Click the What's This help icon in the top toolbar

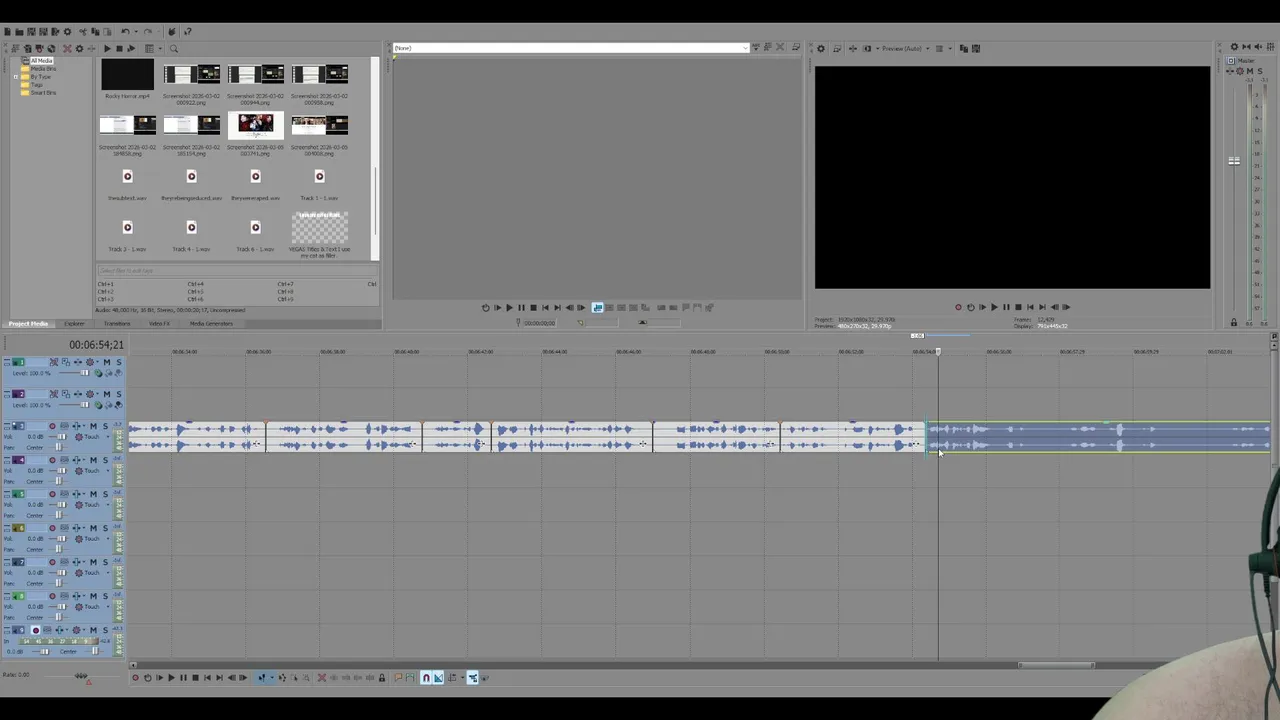point(187,32)
